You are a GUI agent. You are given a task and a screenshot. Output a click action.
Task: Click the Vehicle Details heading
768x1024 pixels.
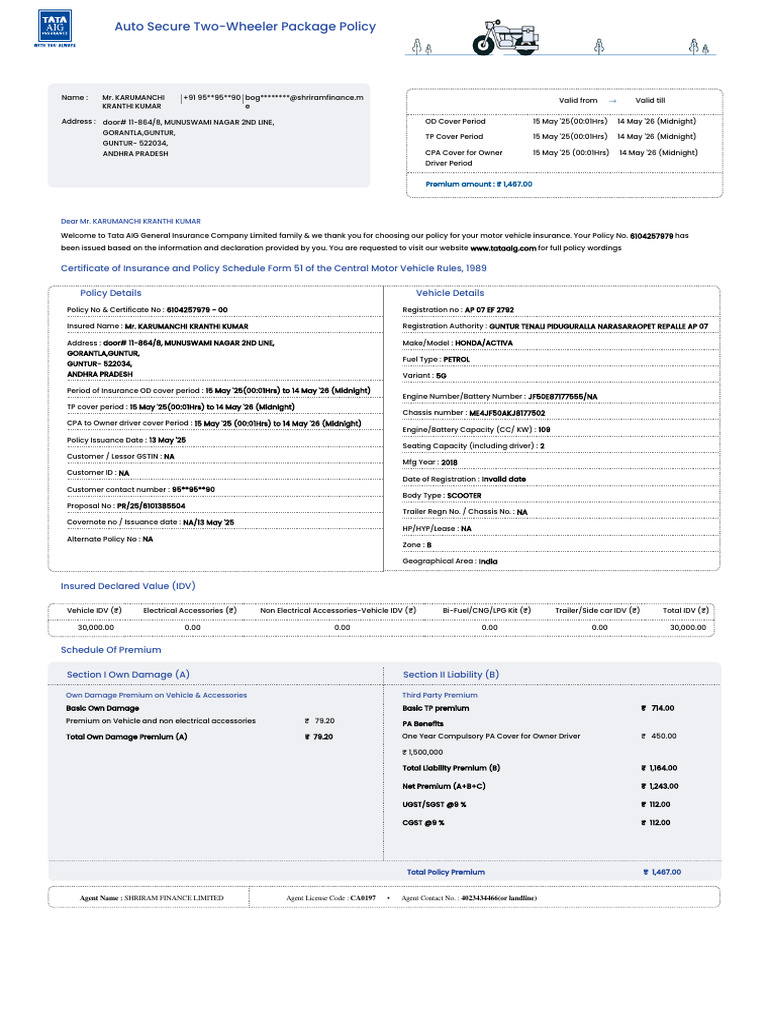click(450, 293)
